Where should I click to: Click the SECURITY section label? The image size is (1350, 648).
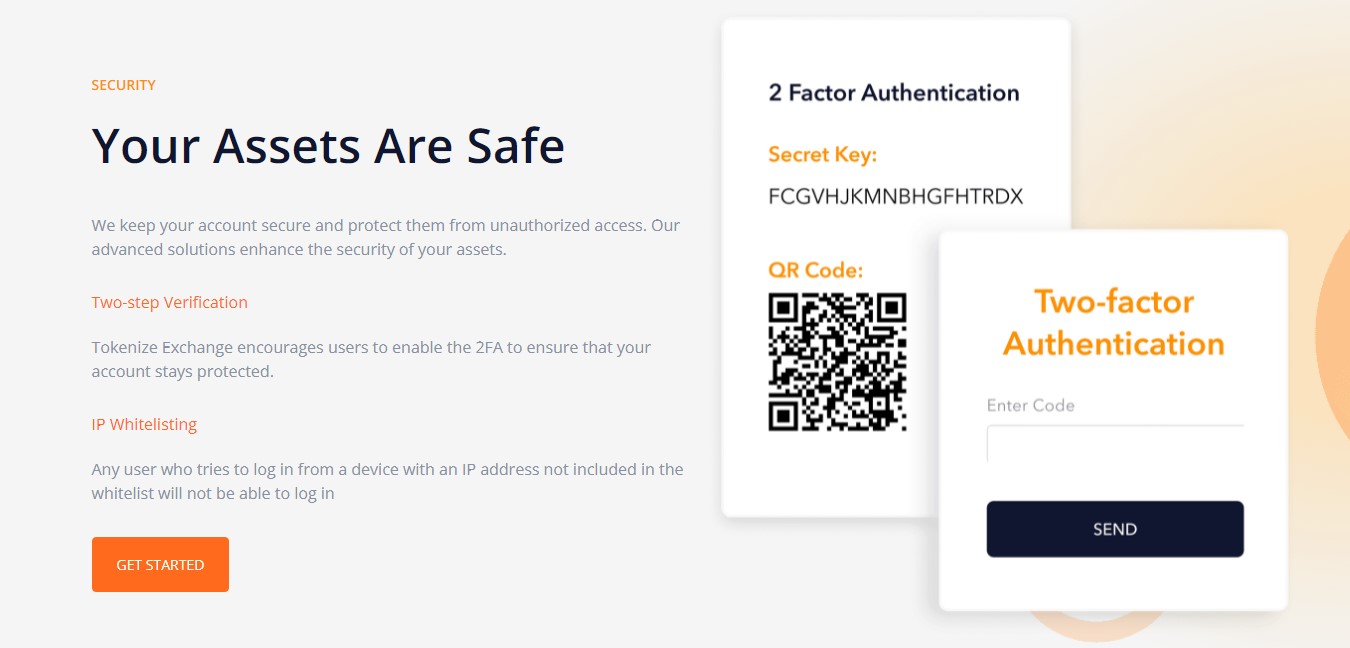pos(123,85)
